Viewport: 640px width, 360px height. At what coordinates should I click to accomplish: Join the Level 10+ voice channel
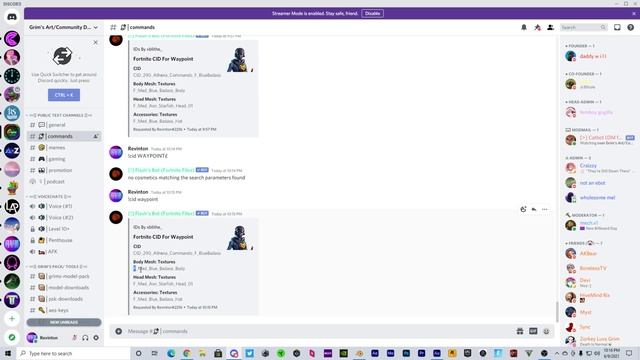[x=64, y=229]
